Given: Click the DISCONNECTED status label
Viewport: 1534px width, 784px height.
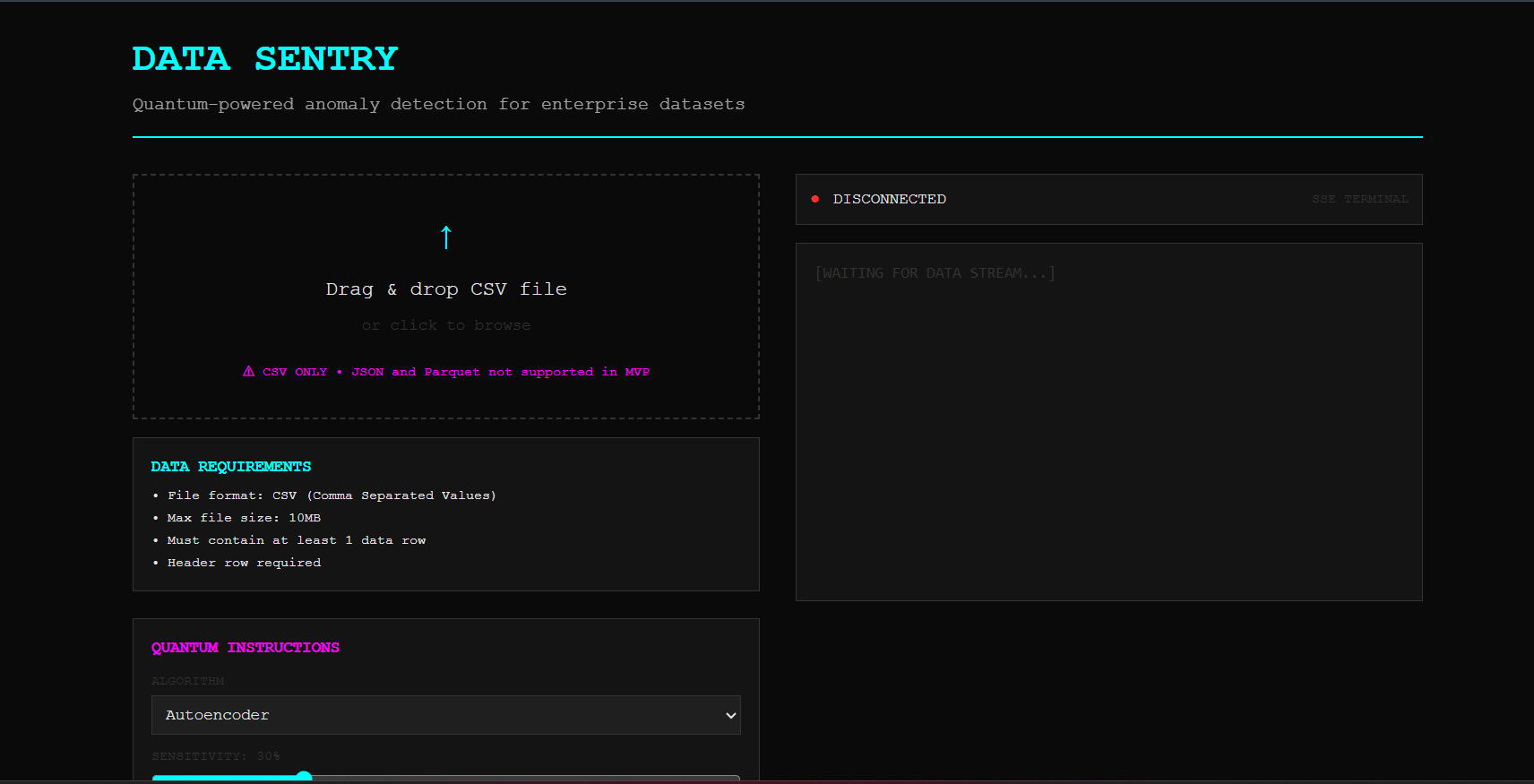Looking at the screenshot, I should 890,199.
